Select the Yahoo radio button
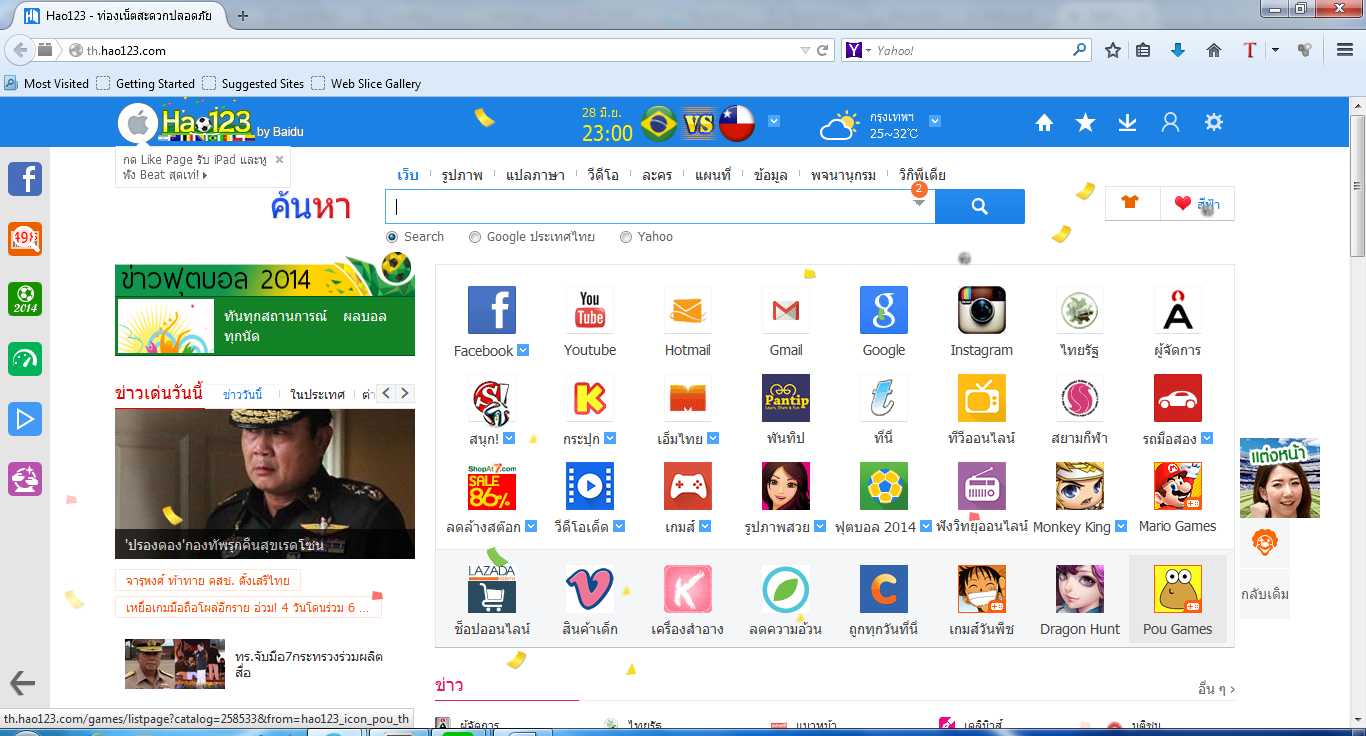Image resolution: width=1366 pixels, height=736 pixels. 626,237
